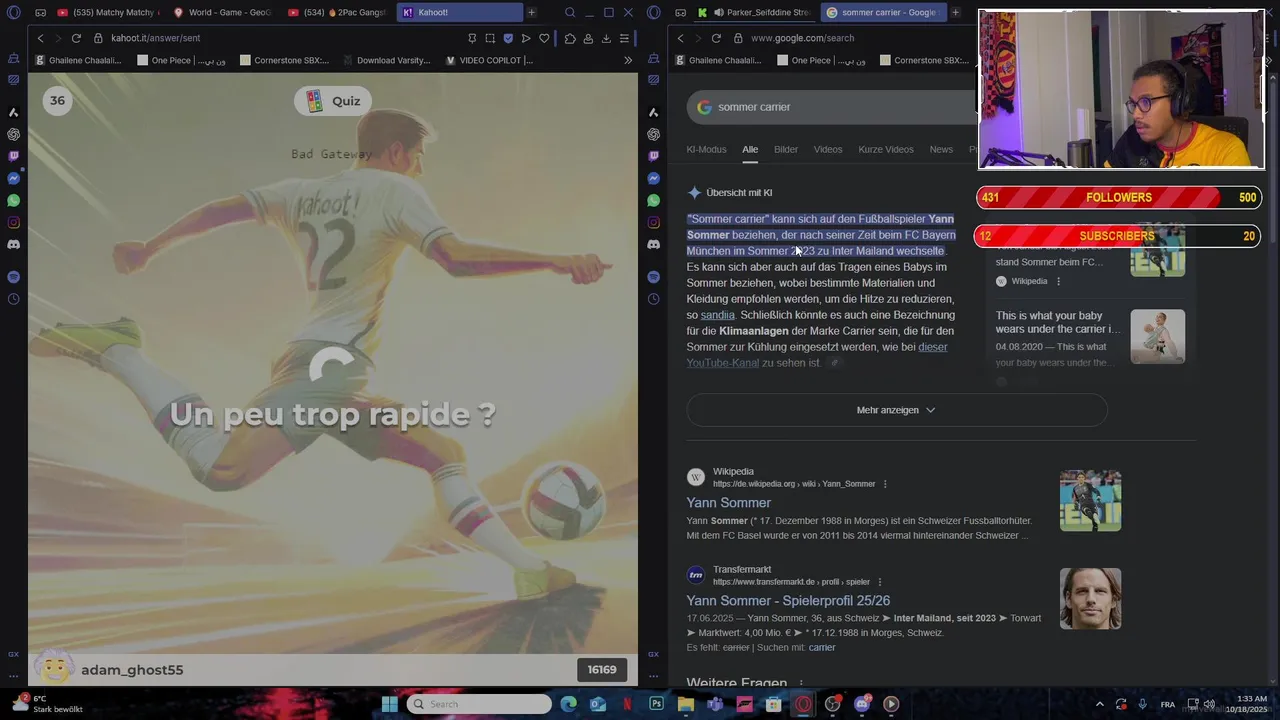The height and width of the screenshot is (720, 1280).
Task: Open Easy Setup menu icon in left Opera window
Action: pyautogui.click(x=624, y=38)
